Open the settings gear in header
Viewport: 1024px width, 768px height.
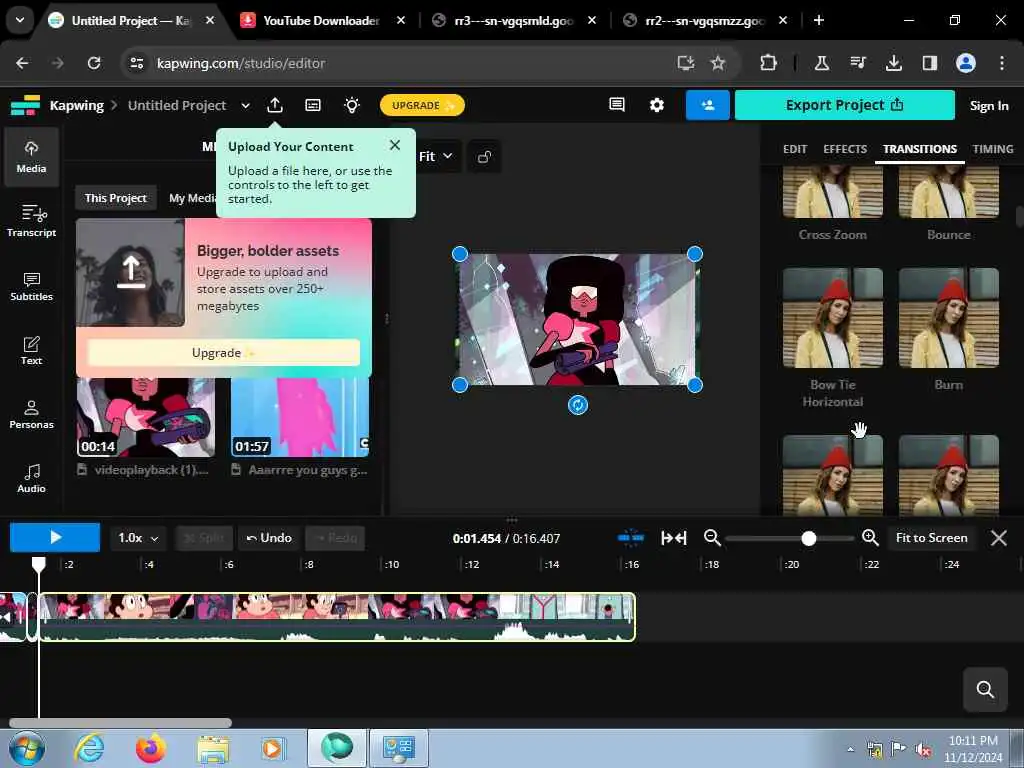coord(656,105)
